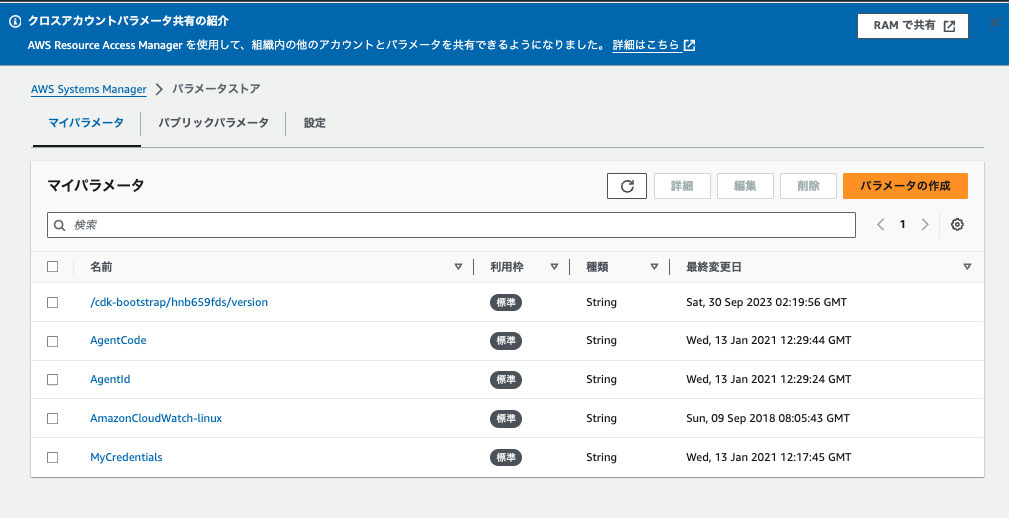Open the AgentId parameter
The image size is (1009, 518).
(110, 380)
